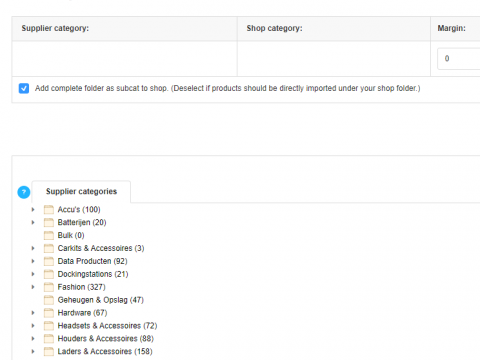
Task: Click the Data Producten folder icon
Action: 49,261
